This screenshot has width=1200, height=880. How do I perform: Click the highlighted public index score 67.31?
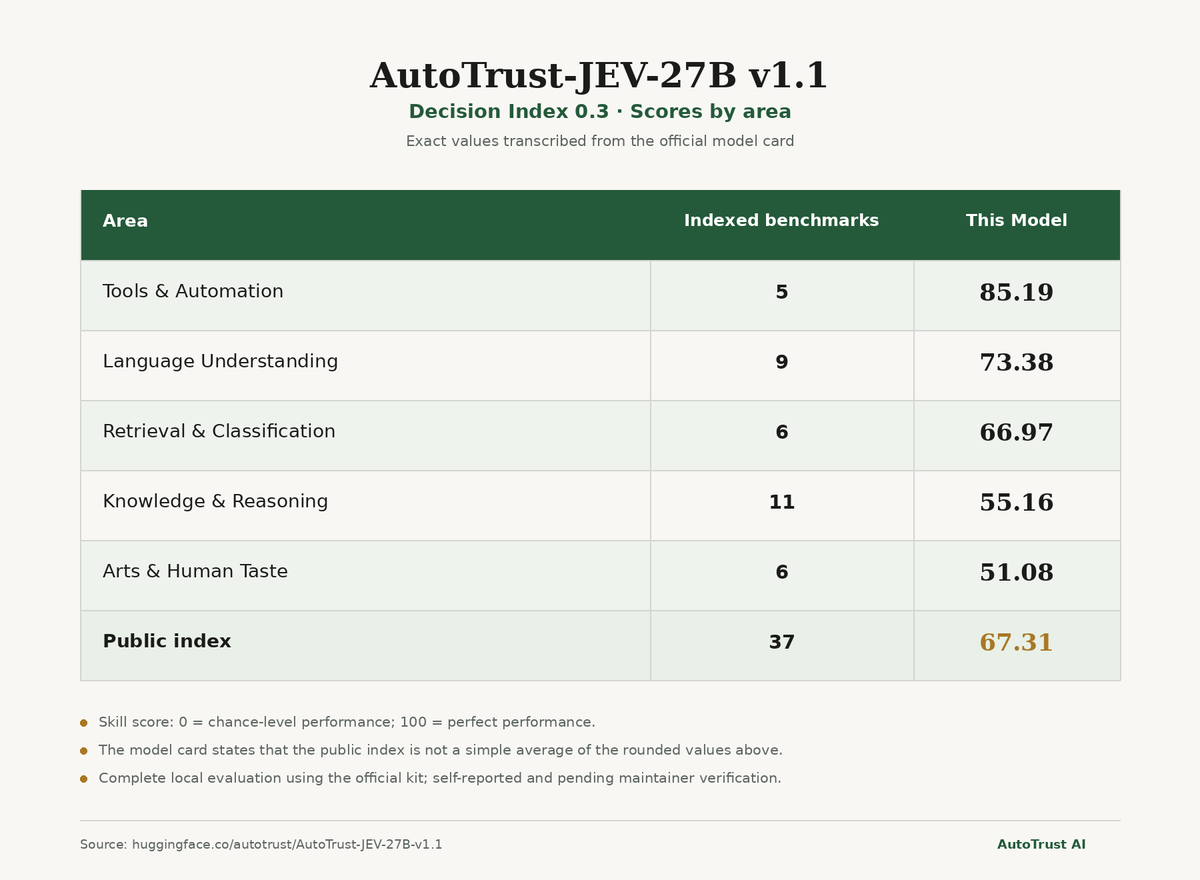pos(1016,643)
